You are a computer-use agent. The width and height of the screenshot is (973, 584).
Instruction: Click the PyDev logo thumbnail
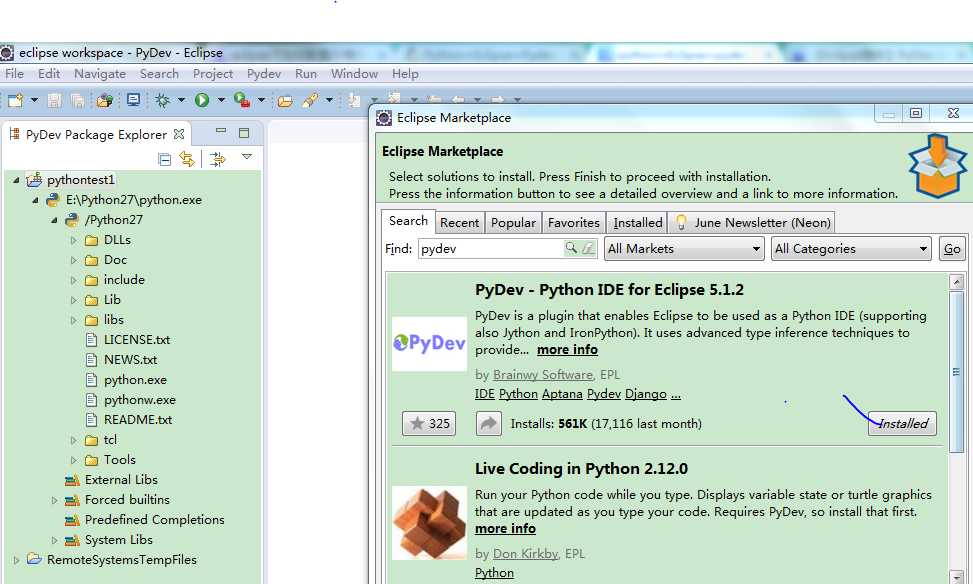[x=429, y=343]
